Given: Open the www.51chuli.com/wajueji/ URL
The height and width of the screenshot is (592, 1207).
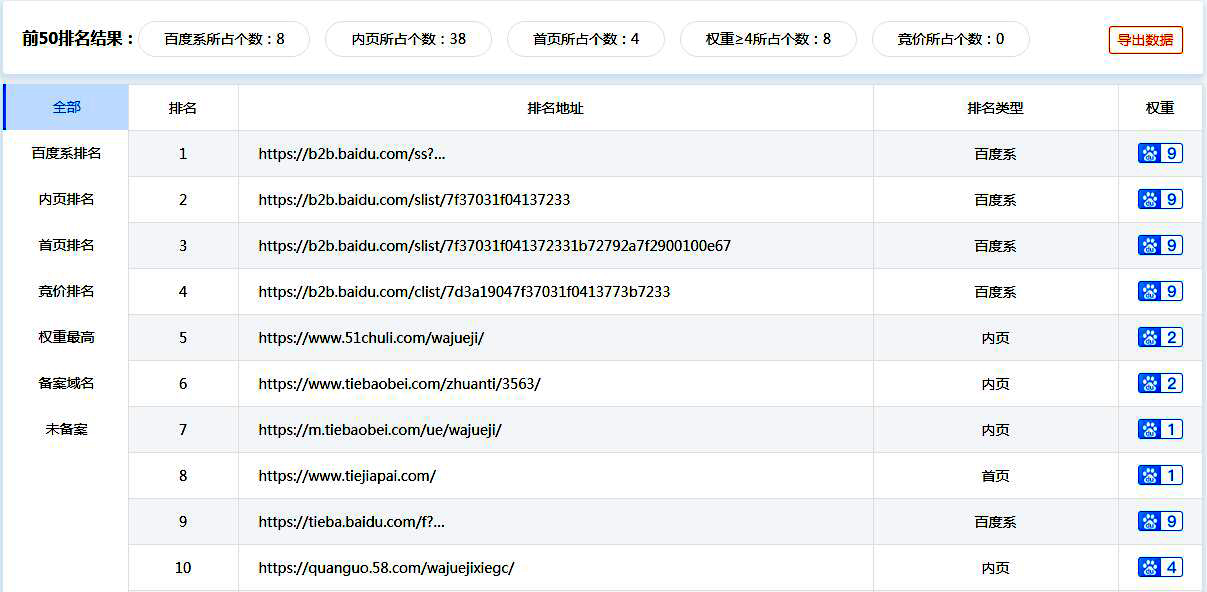Looking at the screenshot, I should pos(371,338).
